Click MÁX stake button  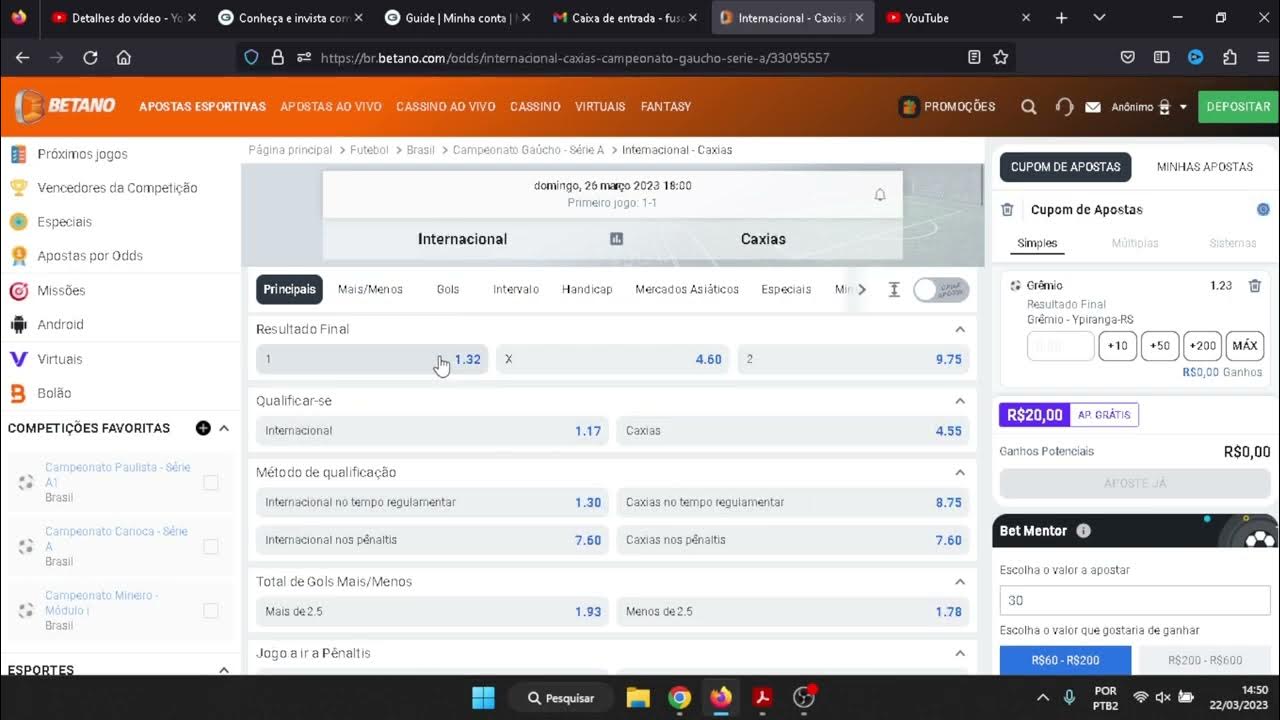point(1245,346)
